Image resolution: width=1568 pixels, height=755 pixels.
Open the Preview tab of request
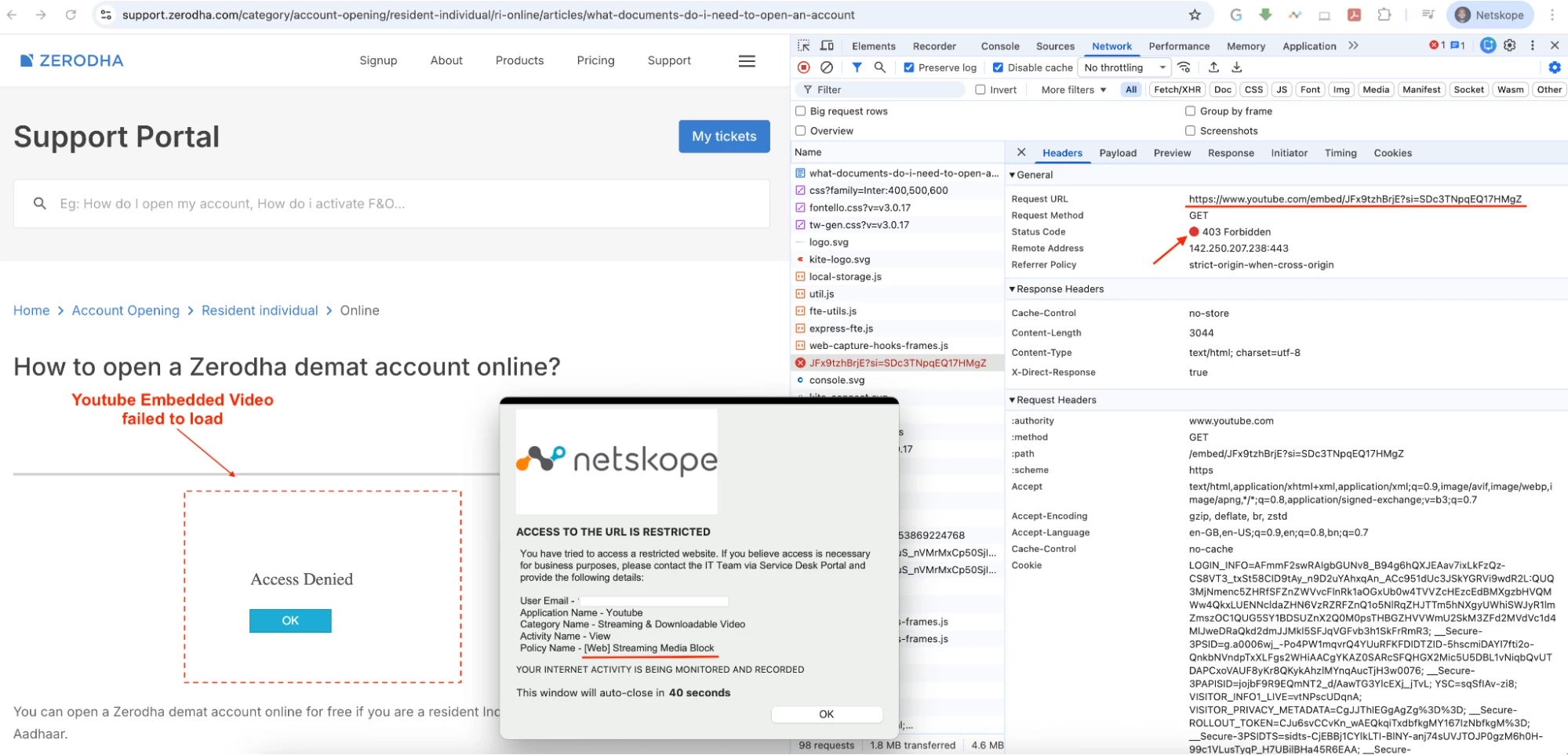point(1172,153)
